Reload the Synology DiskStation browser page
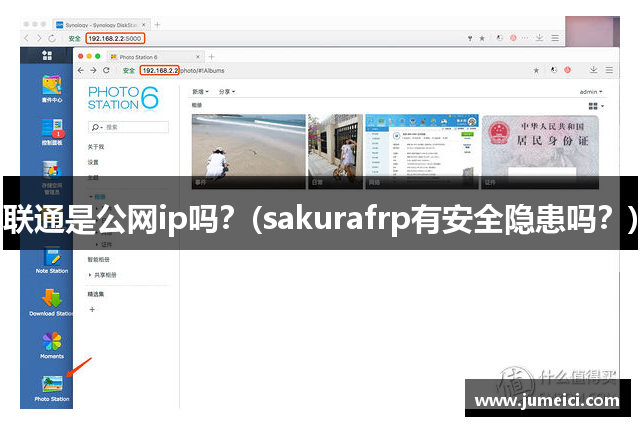The image size is (640, 426). [52, 38]
